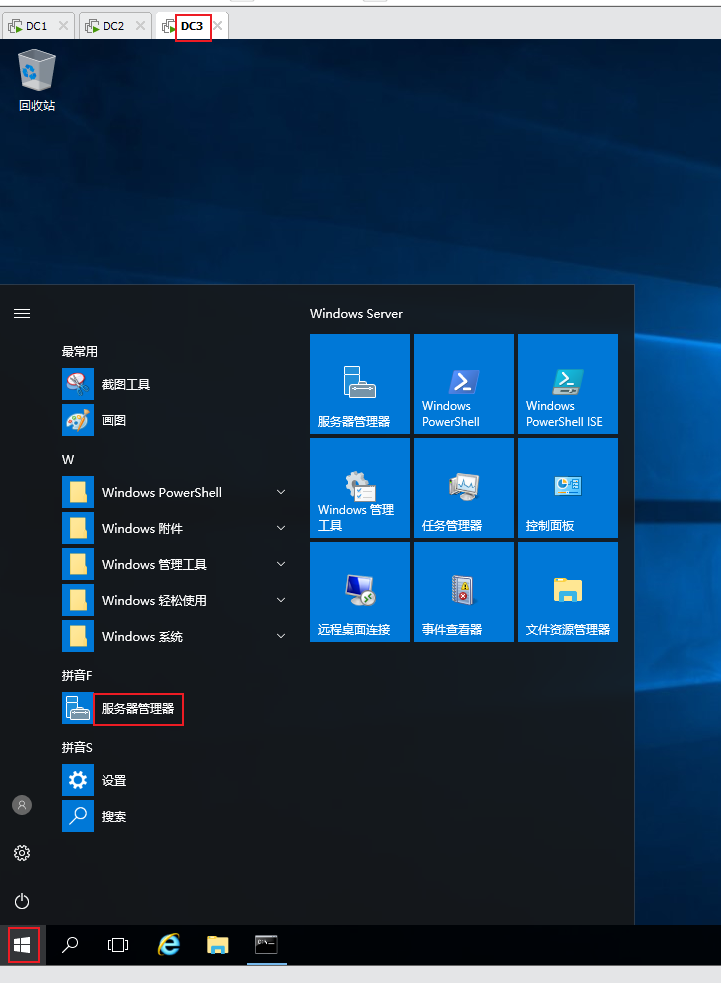Open the Server Manager tile (服务器管理器)

(360, 384)
